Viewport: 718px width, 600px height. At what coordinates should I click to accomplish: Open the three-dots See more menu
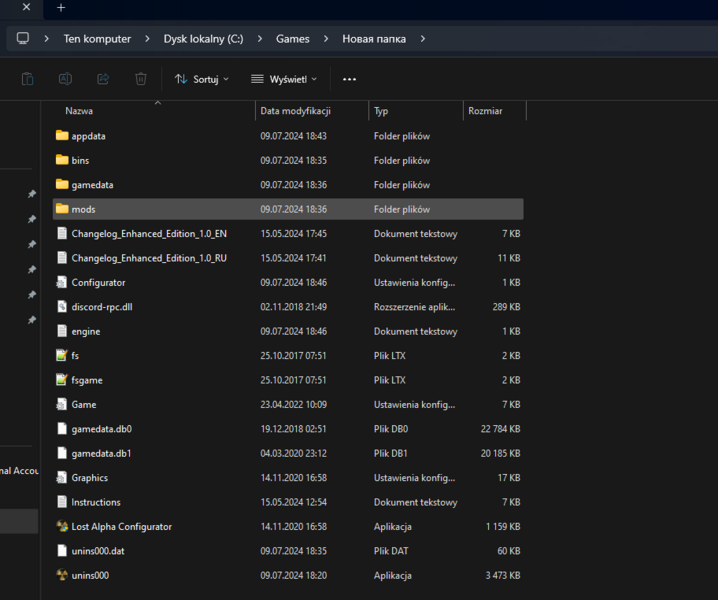click(x=349, y=79)
